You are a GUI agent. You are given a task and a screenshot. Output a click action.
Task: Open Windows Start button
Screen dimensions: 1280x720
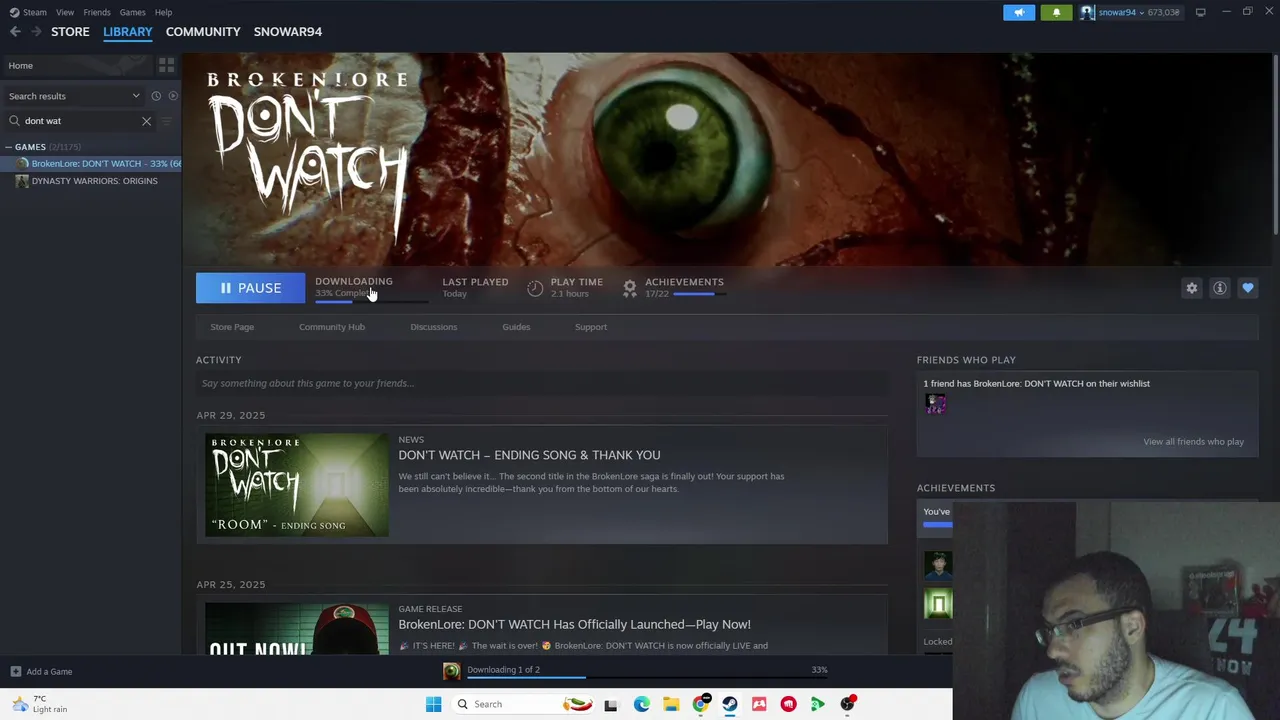click(433, 704)
